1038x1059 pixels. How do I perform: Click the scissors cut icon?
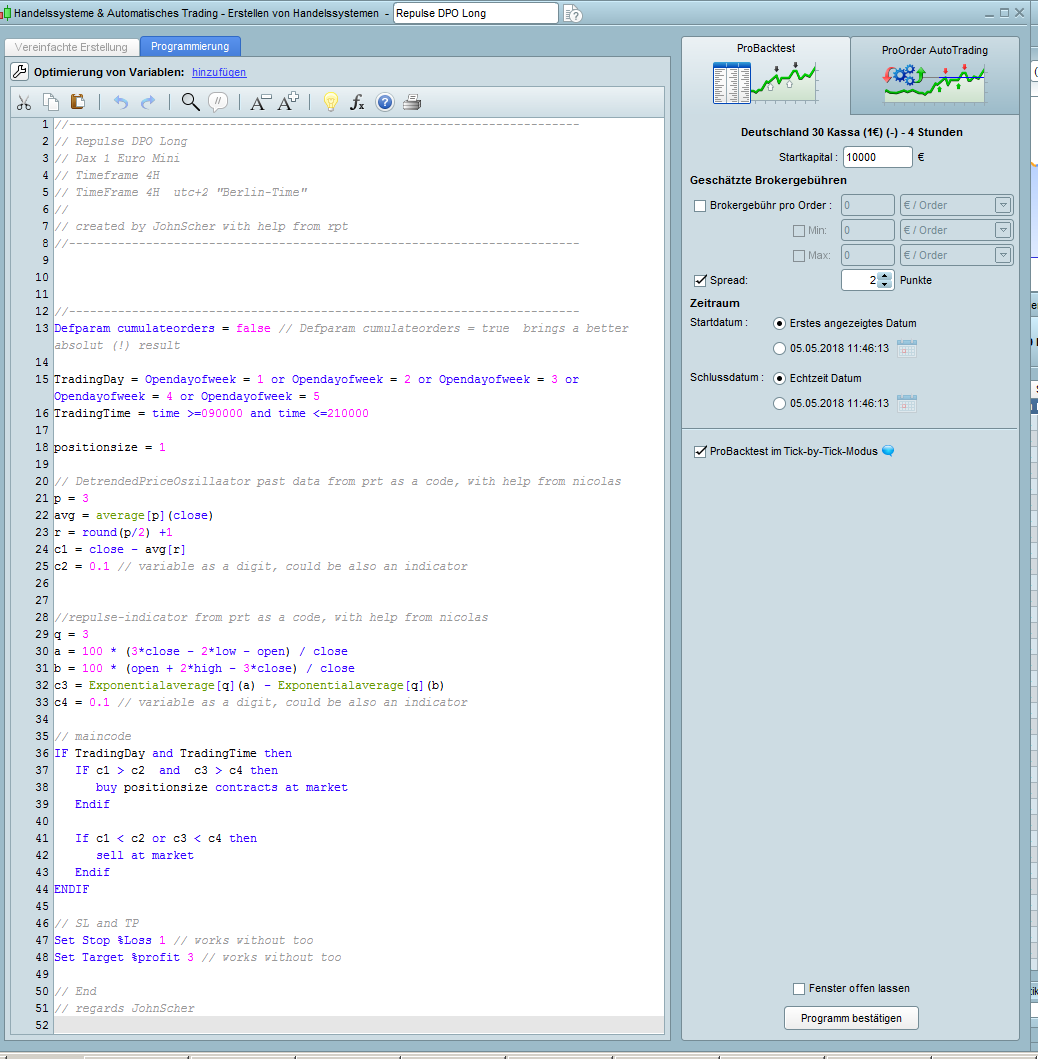tap(25, 102)
